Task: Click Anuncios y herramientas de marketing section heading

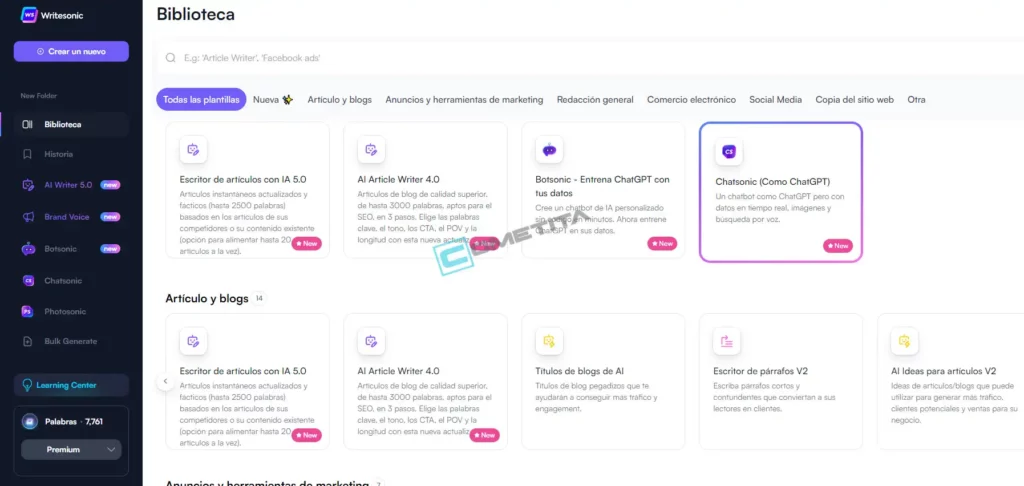Action: click(267, 483)
